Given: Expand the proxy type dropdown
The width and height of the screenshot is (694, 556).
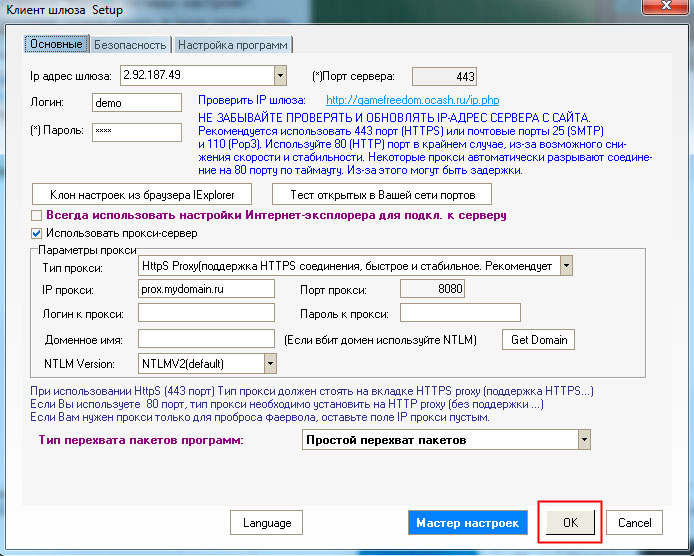Looking at the screenshot, I should (566, 266).
